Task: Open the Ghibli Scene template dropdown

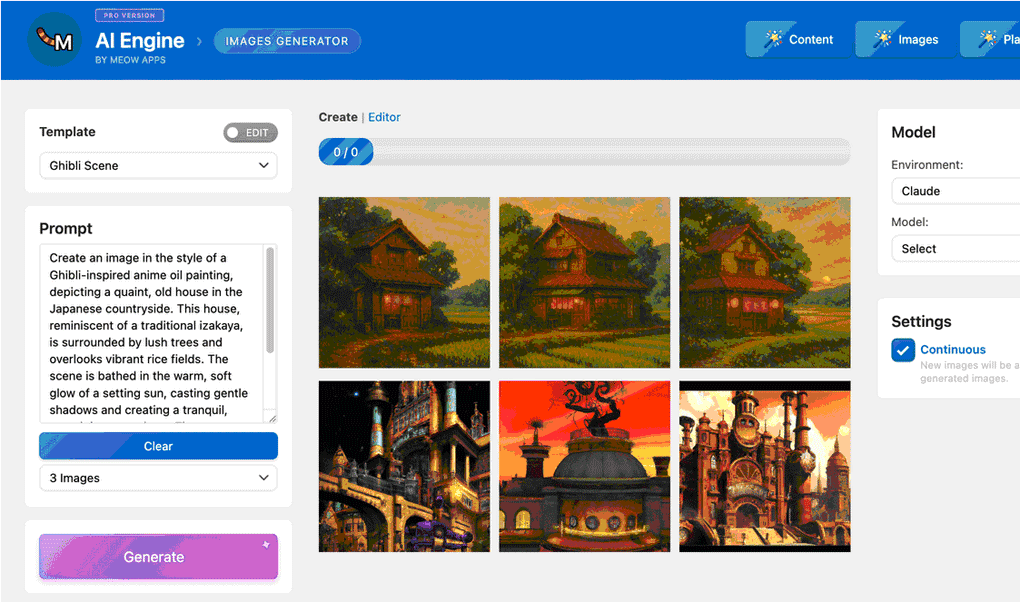Action: click(x=158, y=166)
